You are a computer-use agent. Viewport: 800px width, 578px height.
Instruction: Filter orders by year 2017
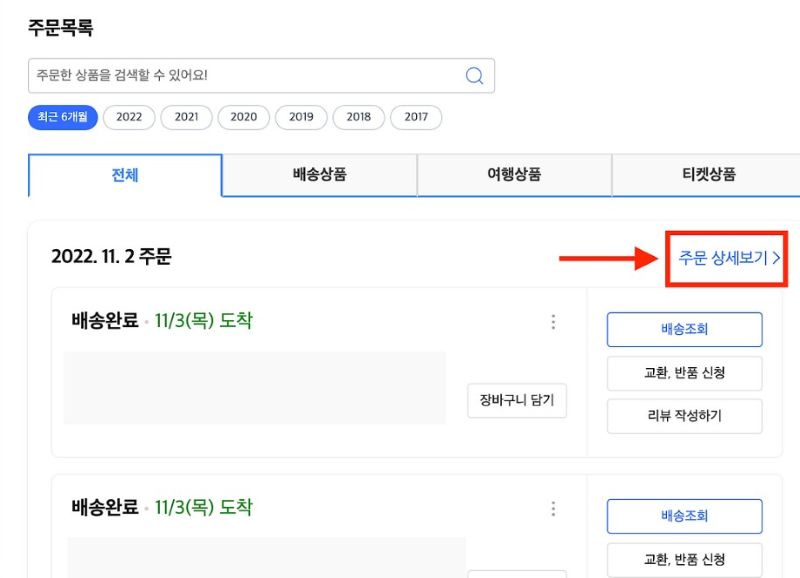pos(416,117)
